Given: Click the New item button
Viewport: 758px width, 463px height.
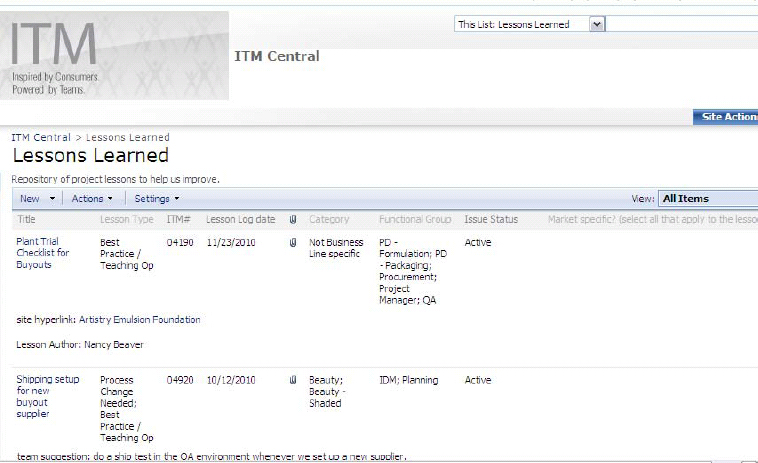Looking at the screenshot, I should point(30,199).
